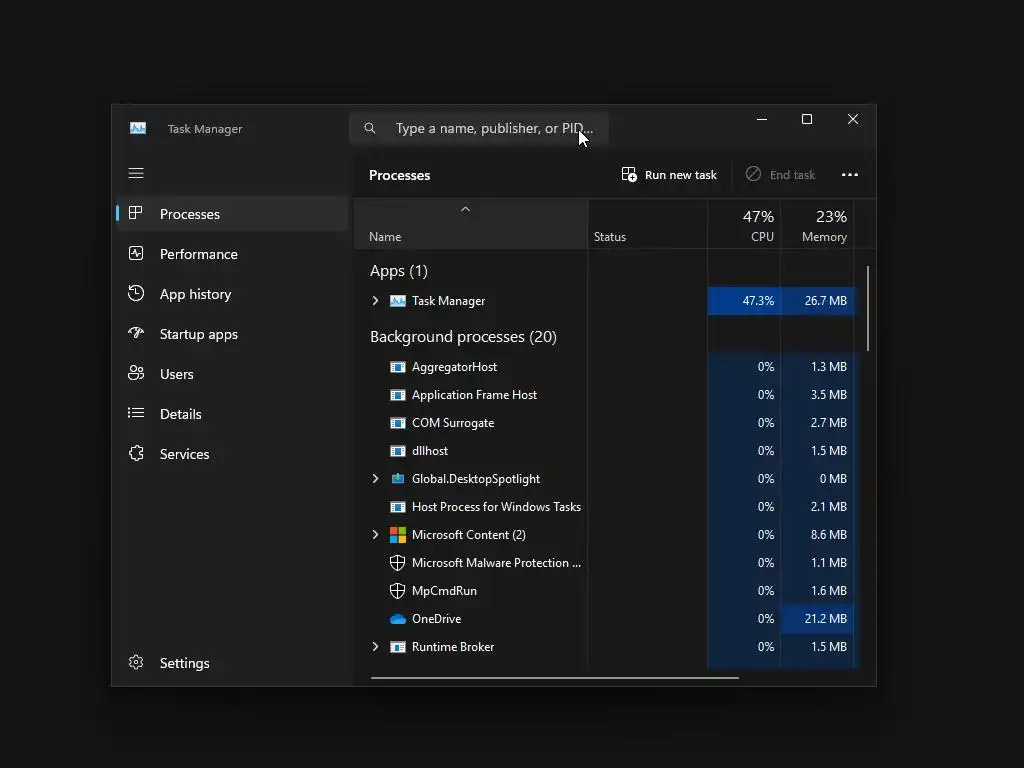
Task: Expand the Microsoft Content (2) group
Action: (x=376, y=534)
